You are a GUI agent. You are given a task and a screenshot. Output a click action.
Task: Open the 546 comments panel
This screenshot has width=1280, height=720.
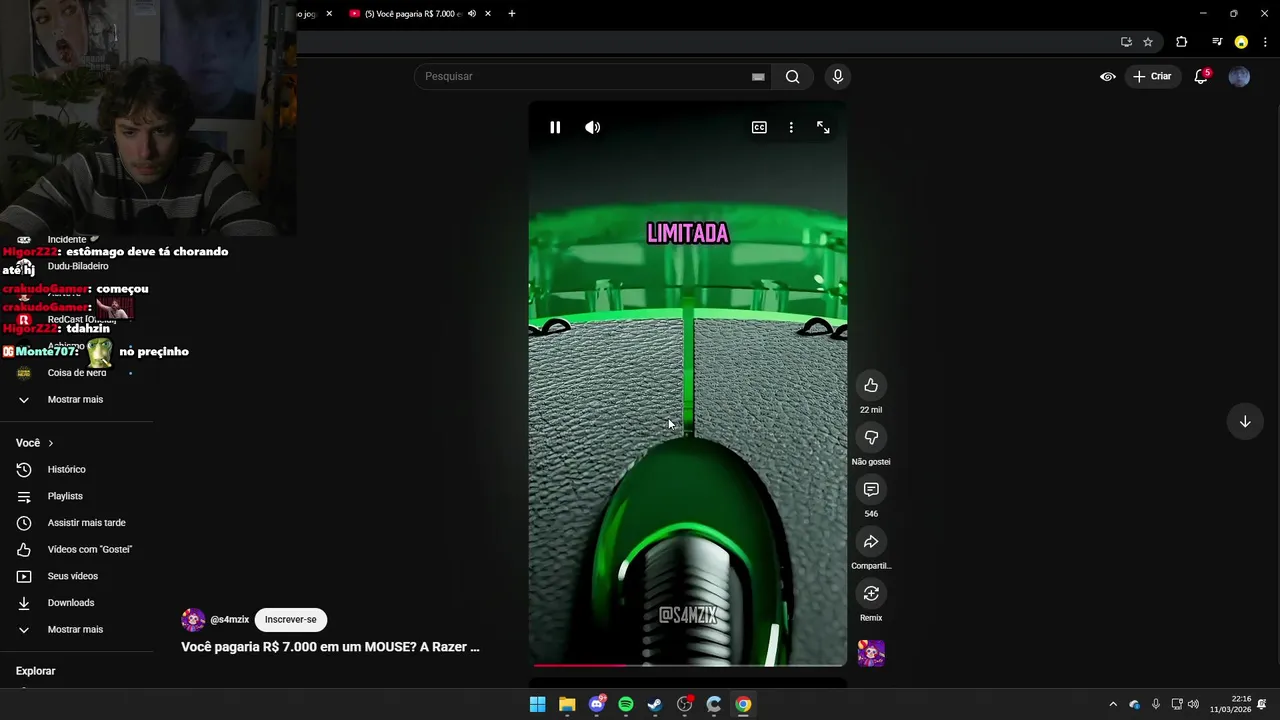[871, 489]
